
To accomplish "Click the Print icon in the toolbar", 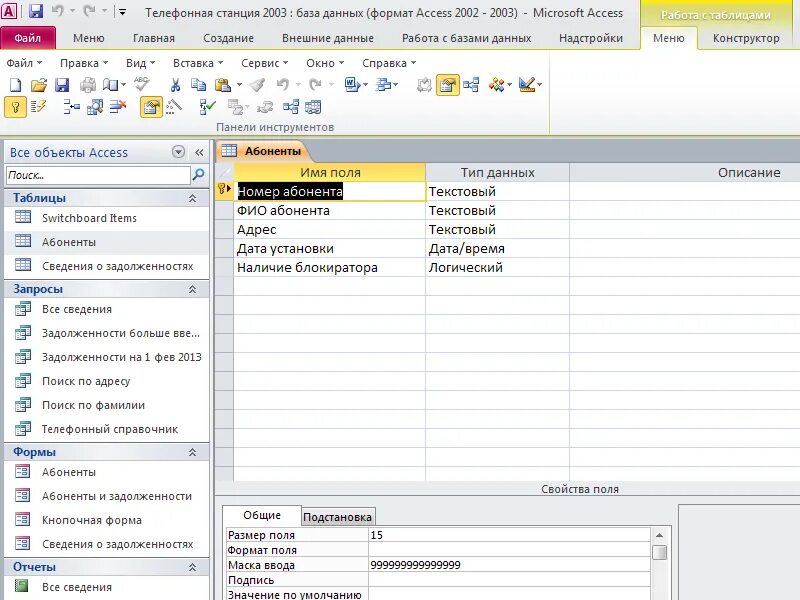I will 88,85.
